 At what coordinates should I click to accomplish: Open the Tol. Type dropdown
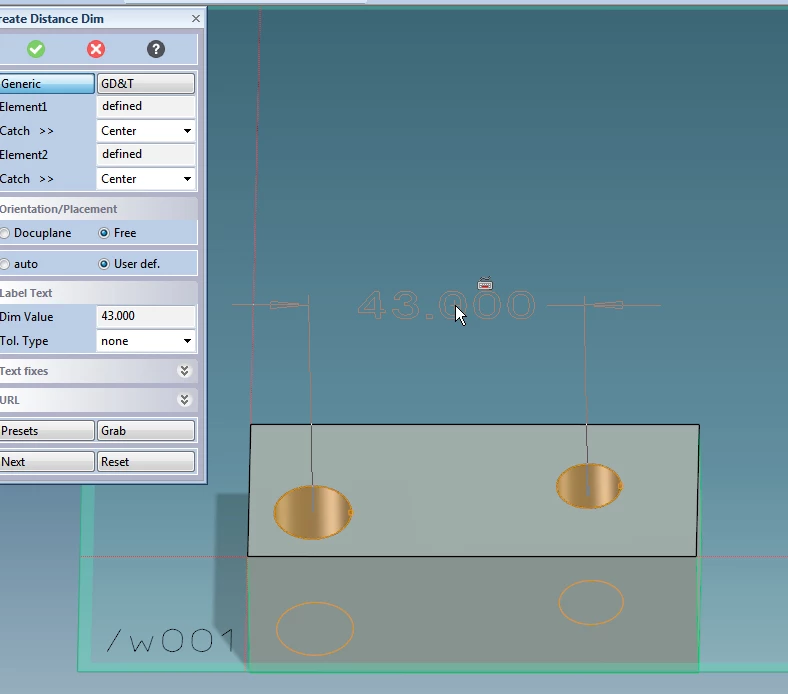(146, 341)
